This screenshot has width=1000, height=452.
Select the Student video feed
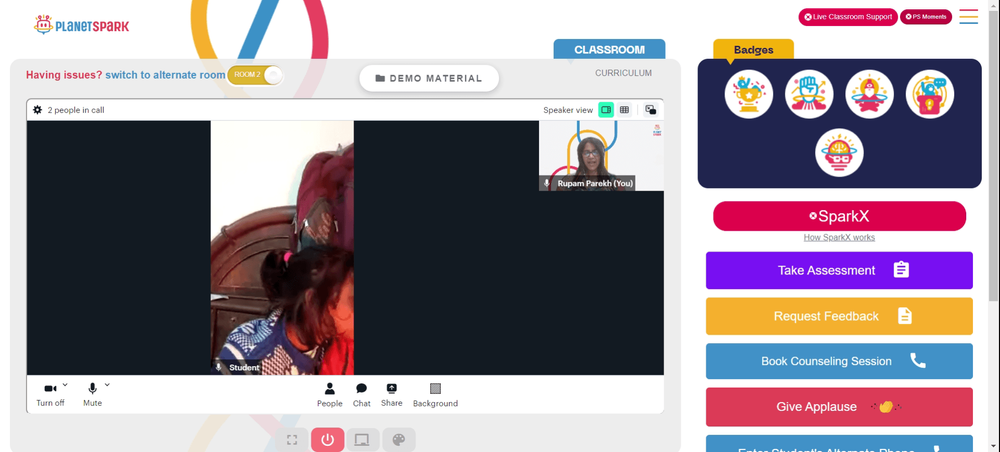coord(283,247)
